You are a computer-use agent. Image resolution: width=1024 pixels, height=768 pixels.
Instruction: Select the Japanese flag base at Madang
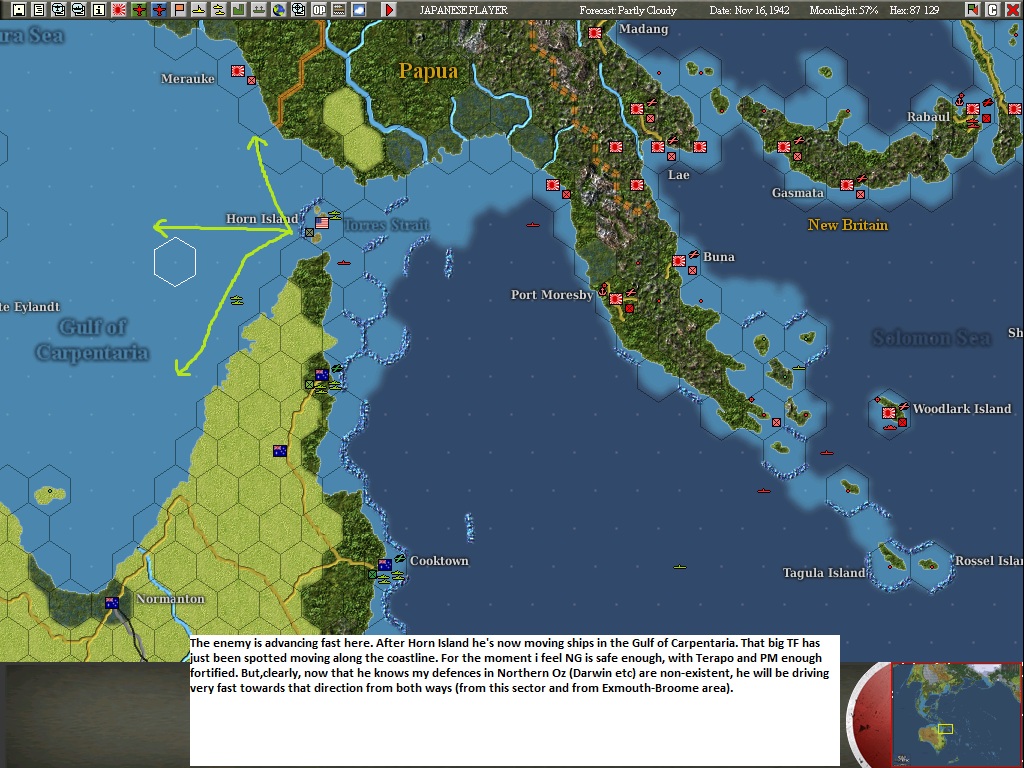click(595, 33)
